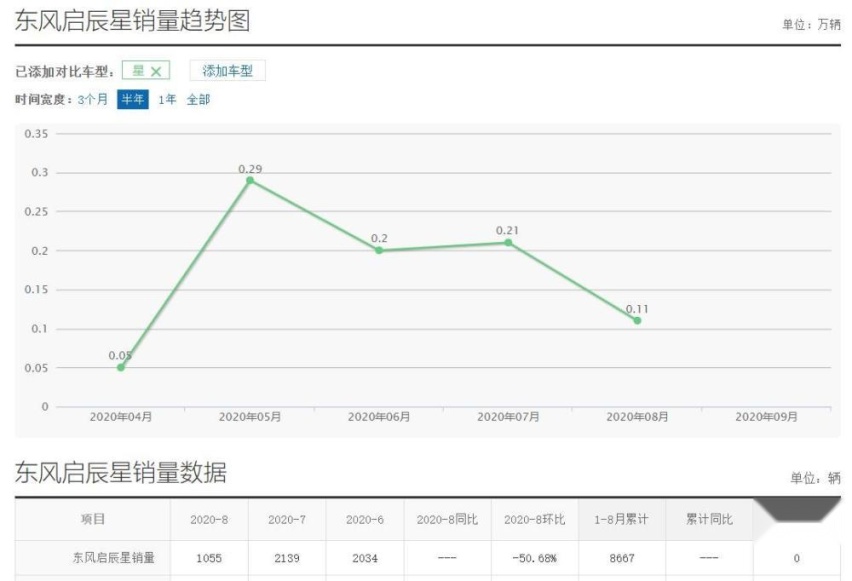Click the 0.15 y-axis label
The image size is (852, 581).
pyautogui.click(x=36, y=290)
